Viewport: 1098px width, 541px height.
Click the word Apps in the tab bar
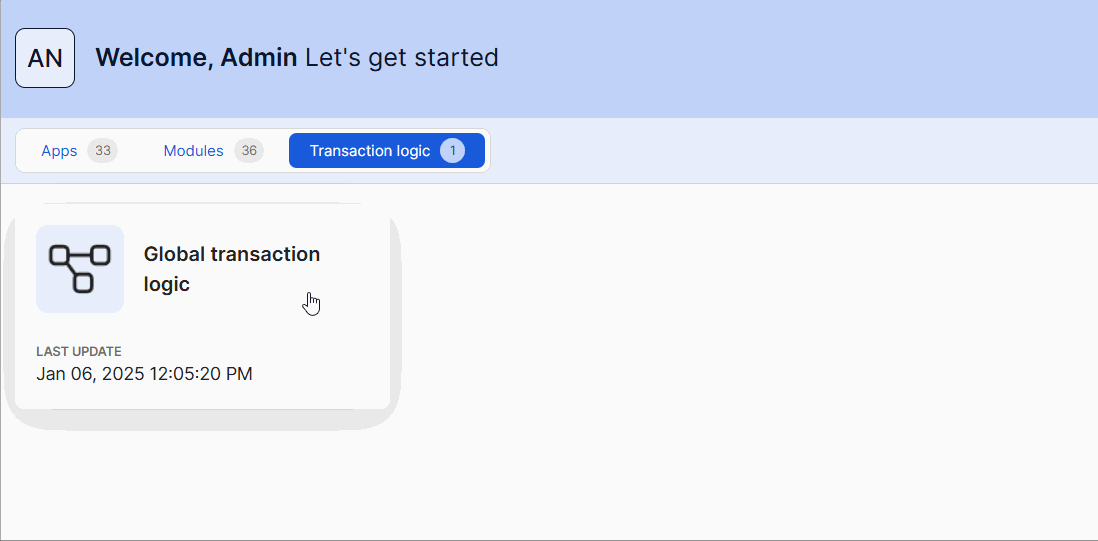tap(59, 151)
